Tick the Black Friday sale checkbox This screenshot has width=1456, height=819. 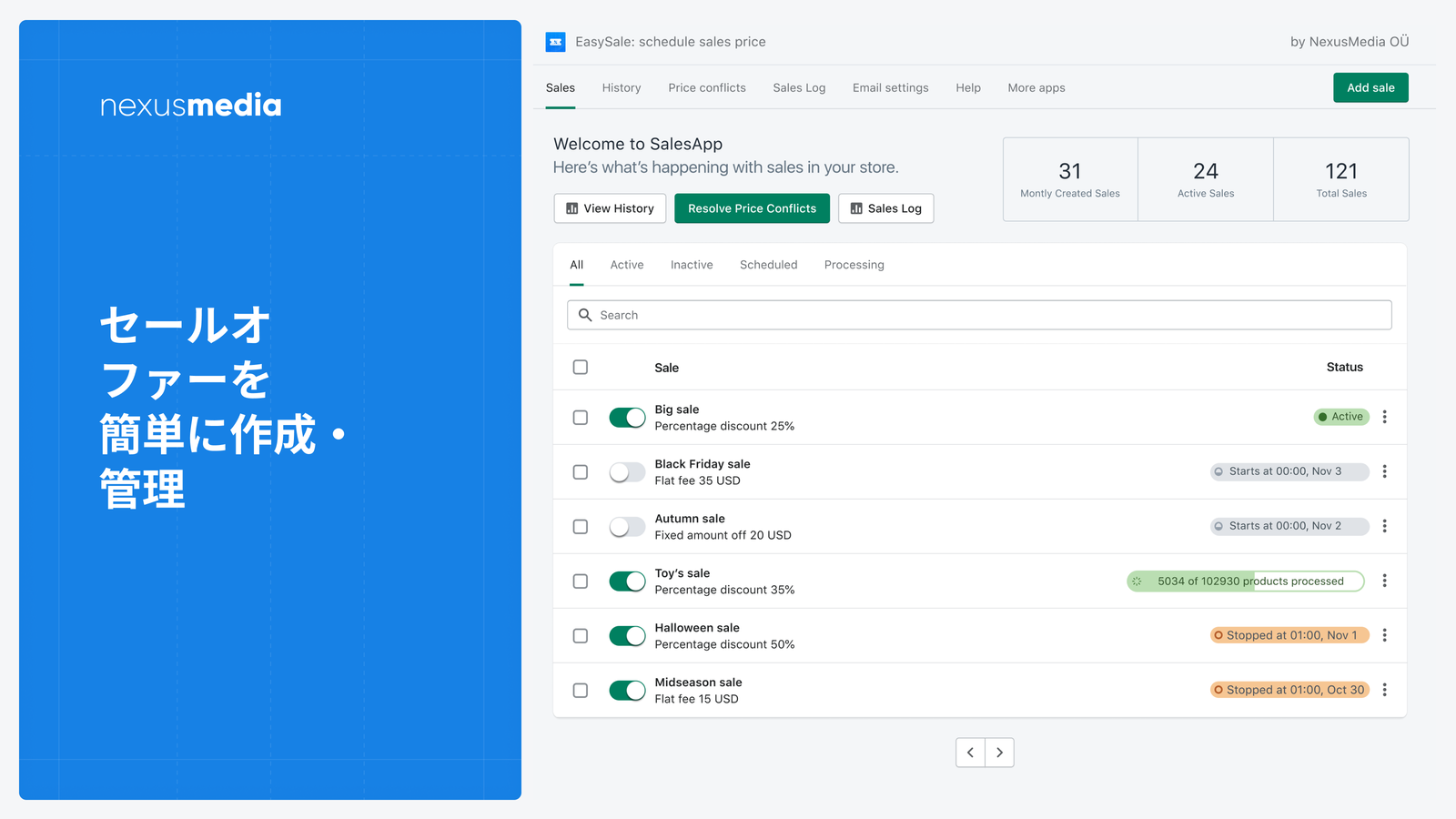point(581,472)
